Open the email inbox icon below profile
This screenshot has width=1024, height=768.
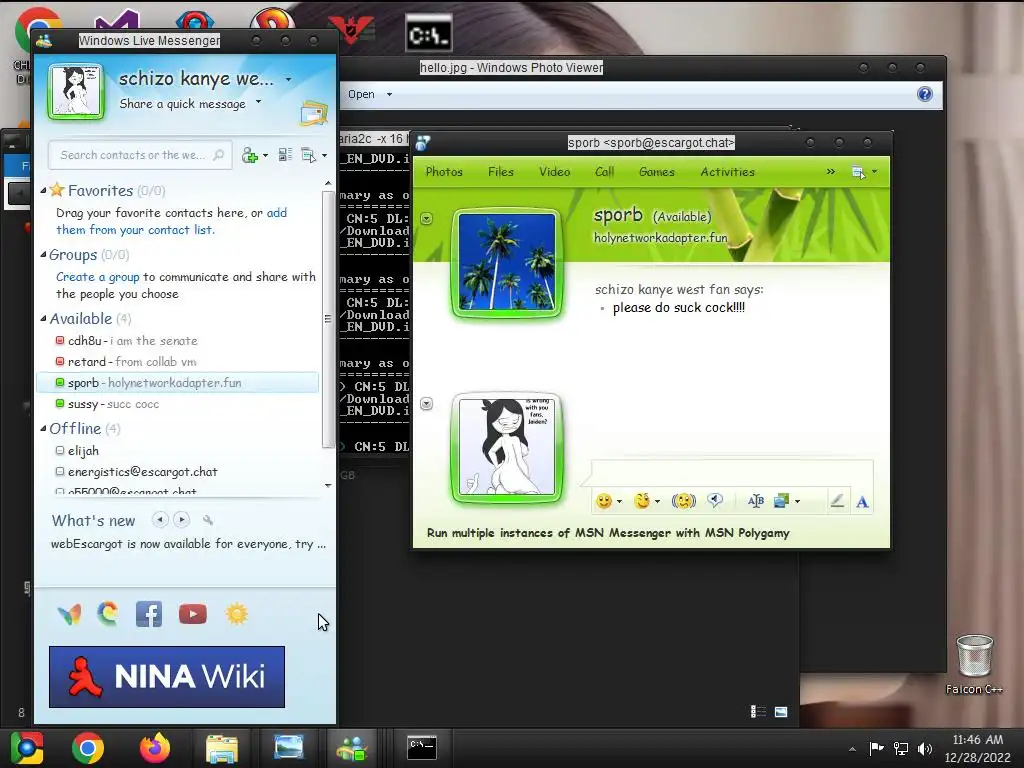point(313,113)
